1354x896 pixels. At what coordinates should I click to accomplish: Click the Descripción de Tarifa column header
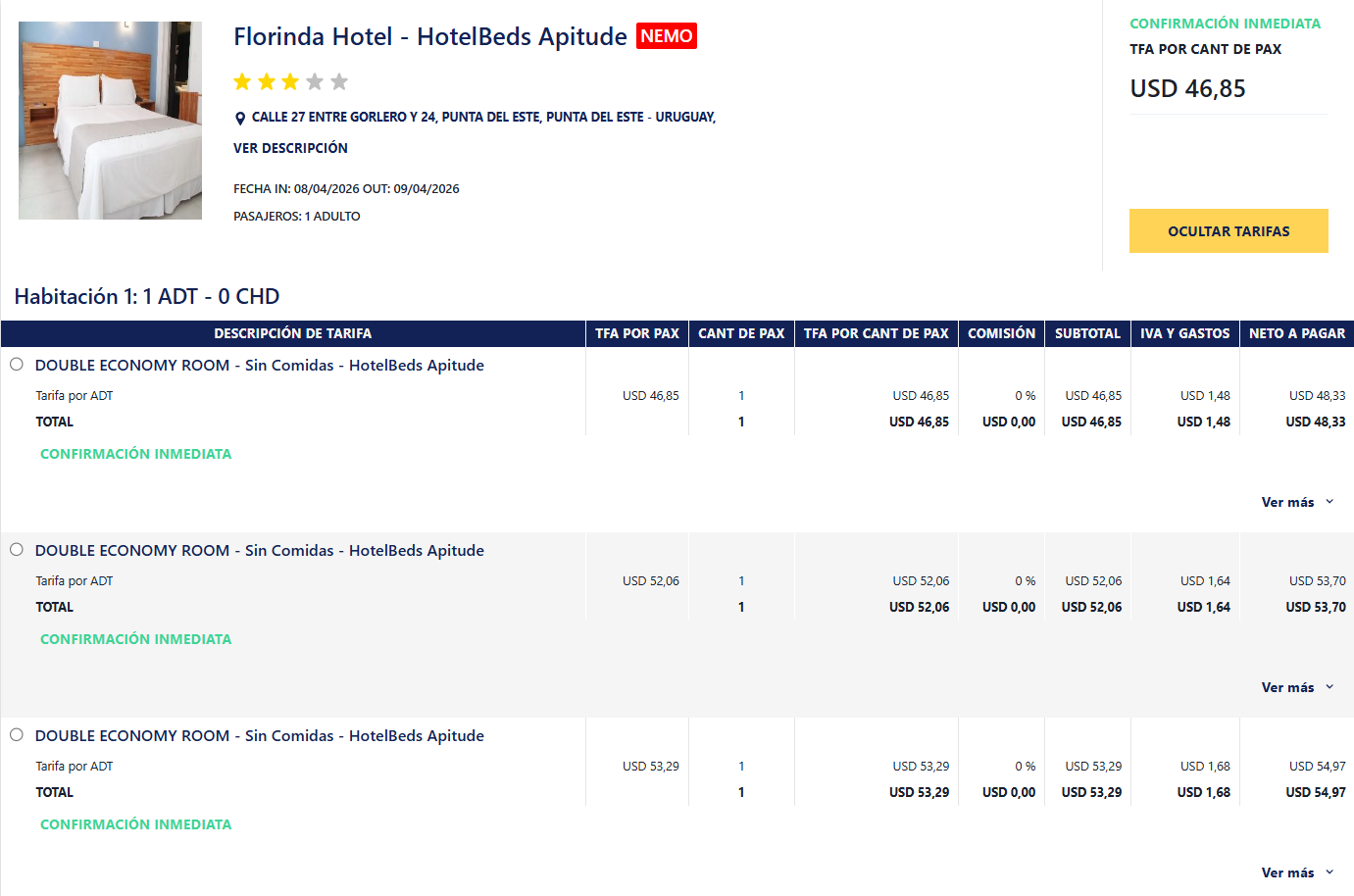[292, 333]
